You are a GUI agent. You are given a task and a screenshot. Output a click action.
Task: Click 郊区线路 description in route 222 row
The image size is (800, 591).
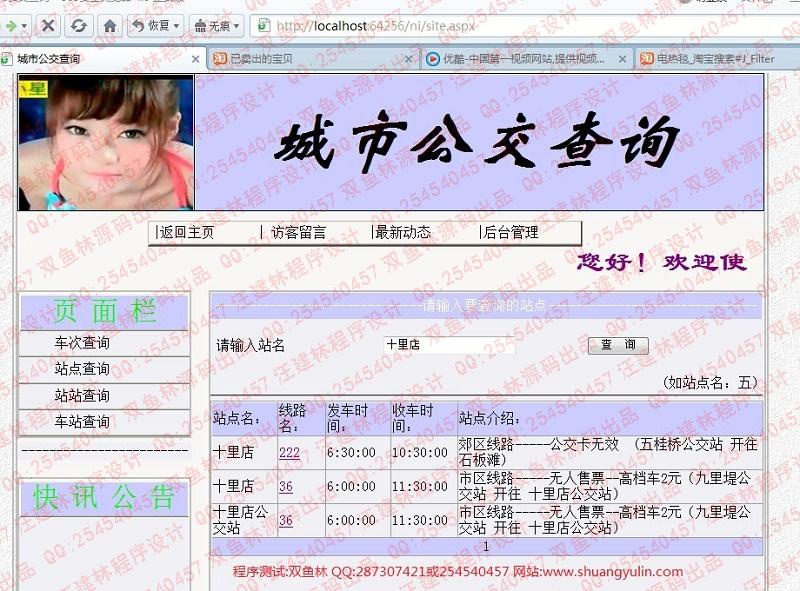pos(608,452)
